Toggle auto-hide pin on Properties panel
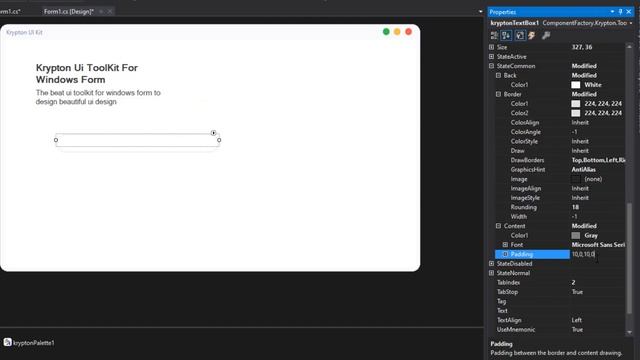Screen dimensions: 640x360 click(620, 12)
